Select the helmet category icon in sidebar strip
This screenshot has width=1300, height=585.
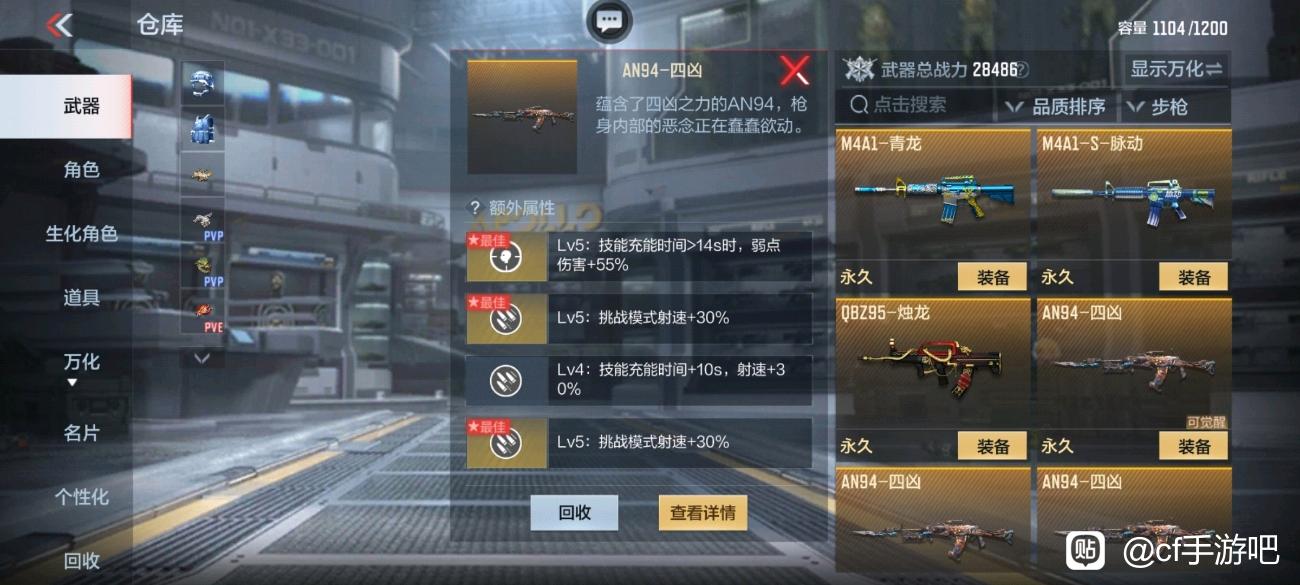coord(202,83)
